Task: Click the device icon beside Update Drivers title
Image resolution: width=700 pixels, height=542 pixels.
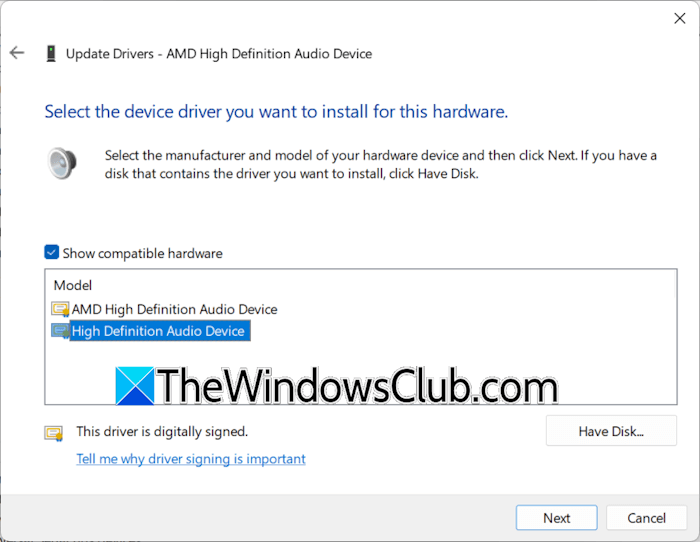Action: [x=51, y=54]
